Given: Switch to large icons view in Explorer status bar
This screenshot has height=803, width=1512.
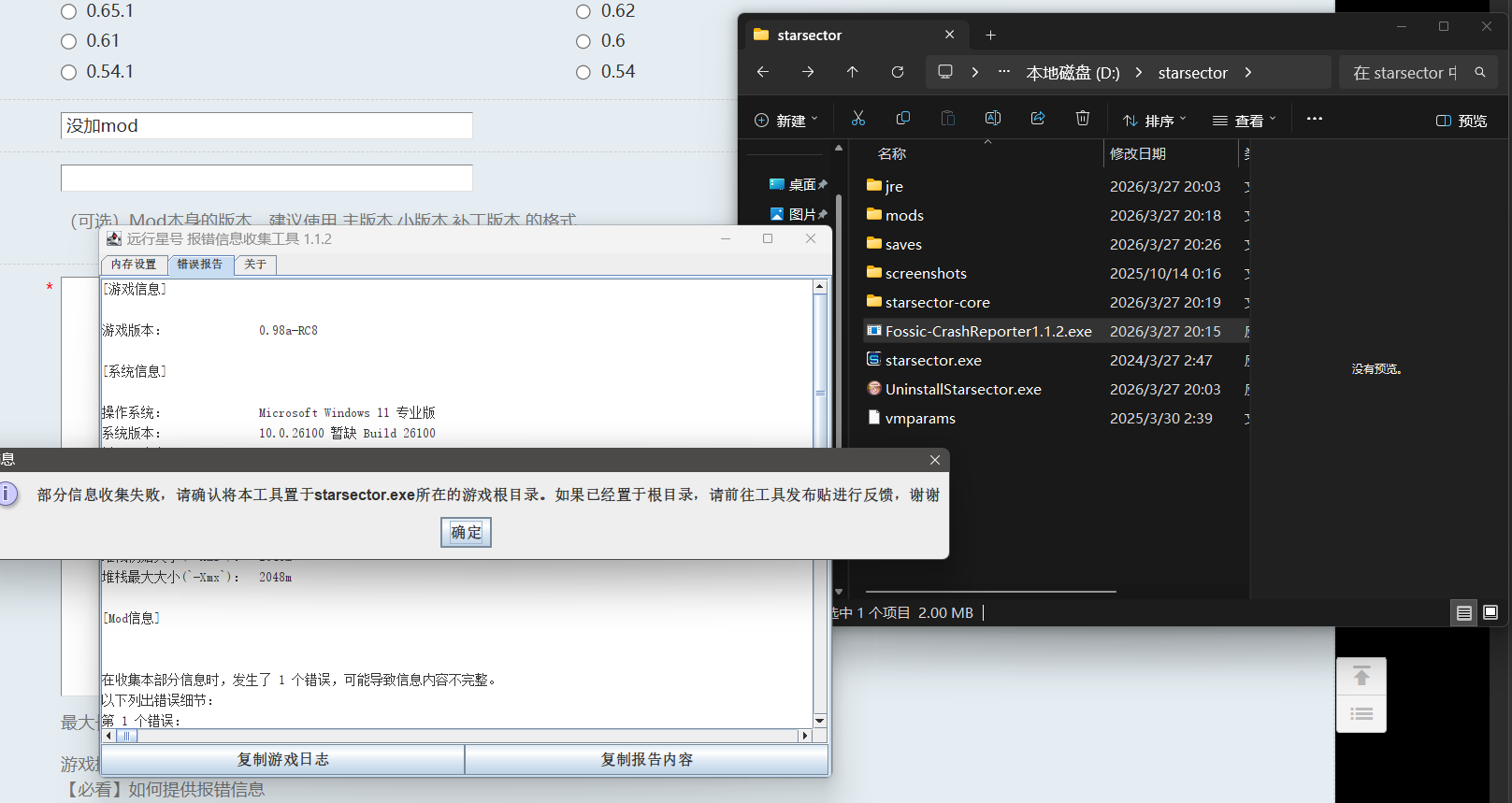Looking at the screenshot, I should pos(1490,613).
